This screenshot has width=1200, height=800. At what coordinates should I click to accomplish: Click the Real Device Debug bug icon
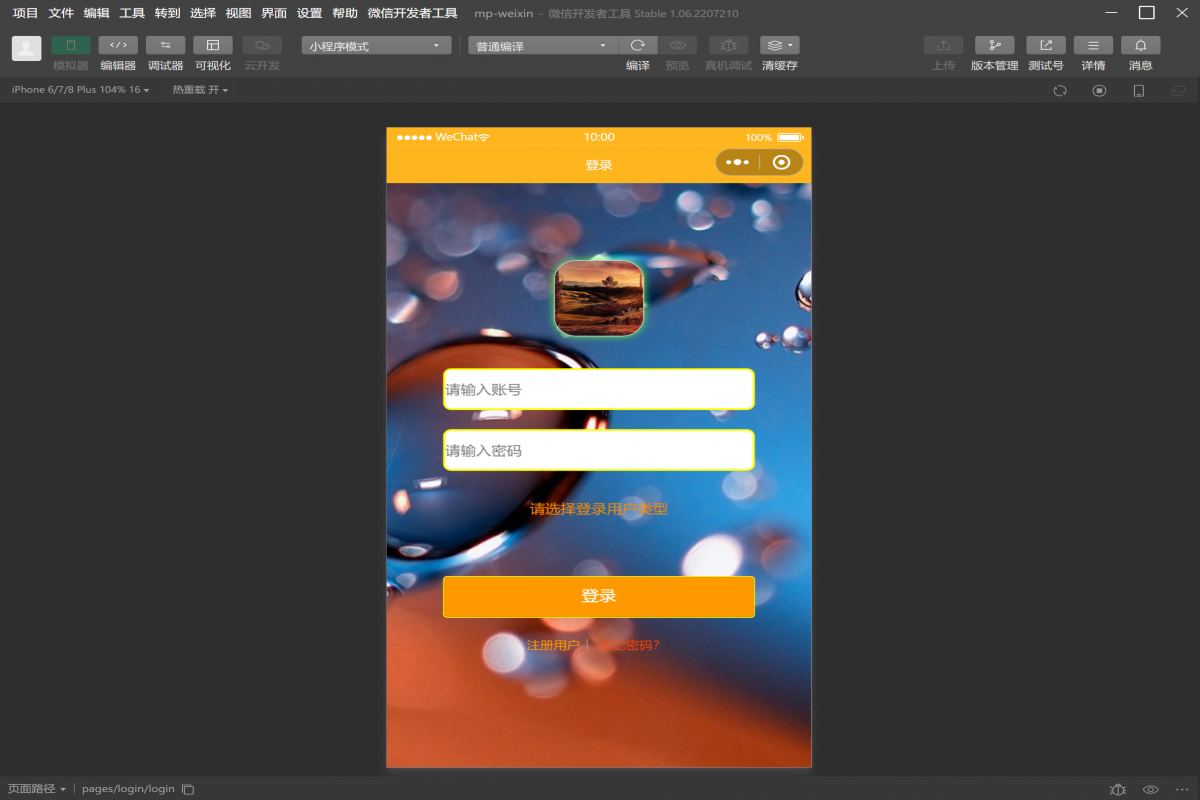[x=728, y=46]
